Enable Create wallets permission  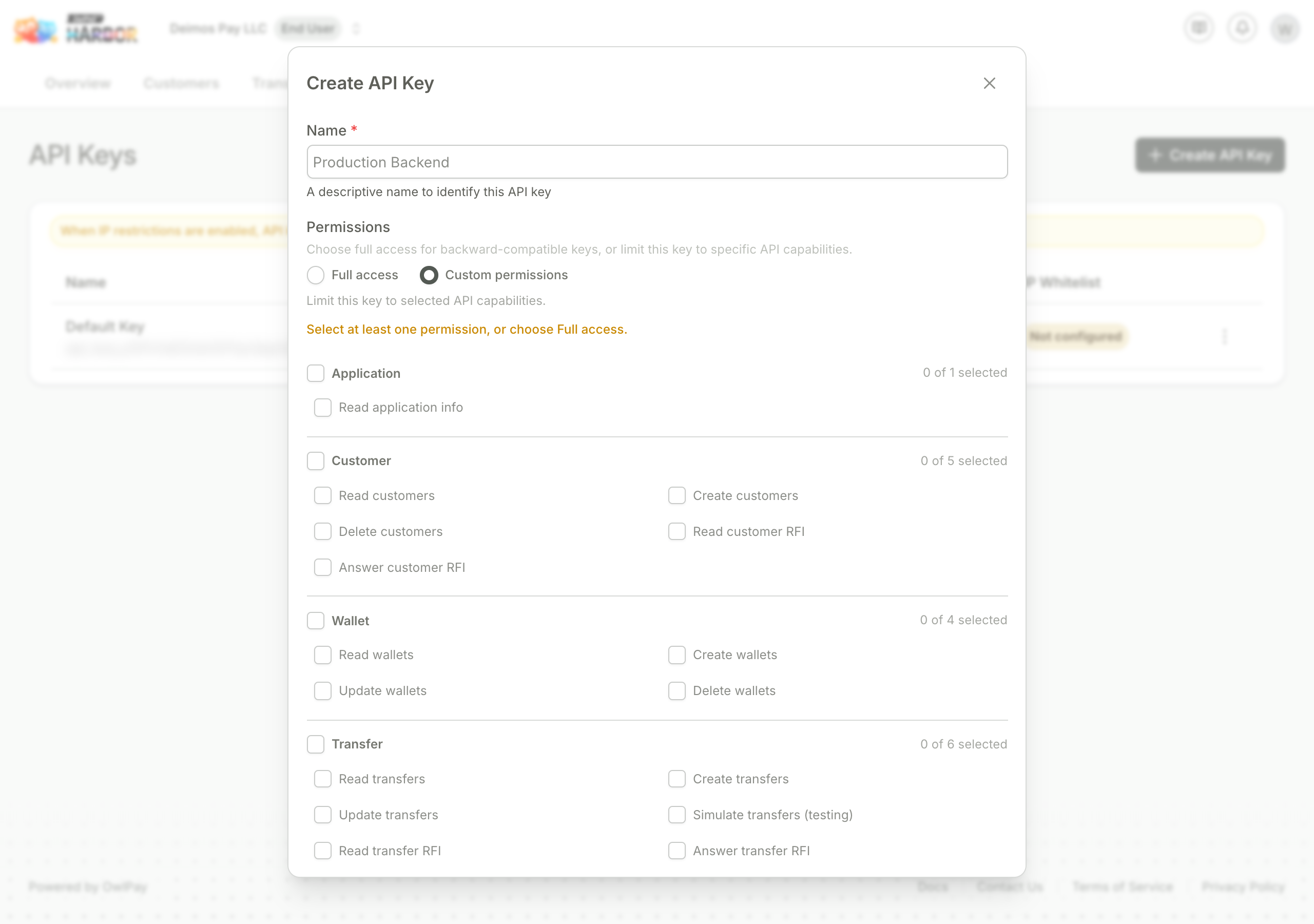pos(677,655)
